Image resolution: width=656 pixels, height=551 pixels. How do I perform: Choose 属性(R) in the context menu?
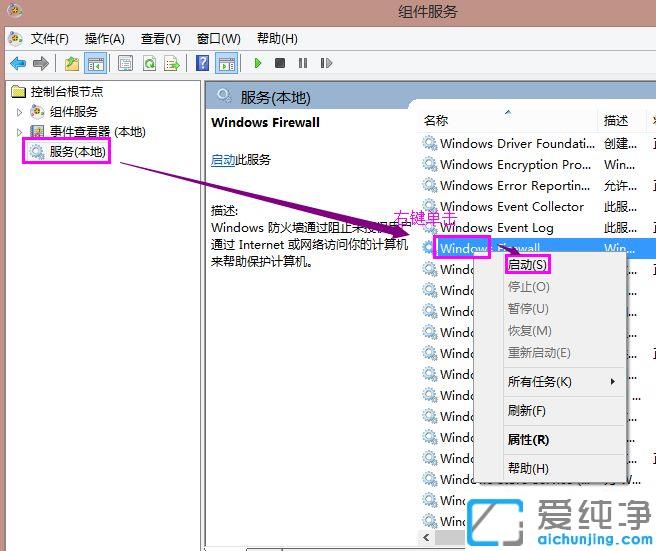[x=528, y=440]
